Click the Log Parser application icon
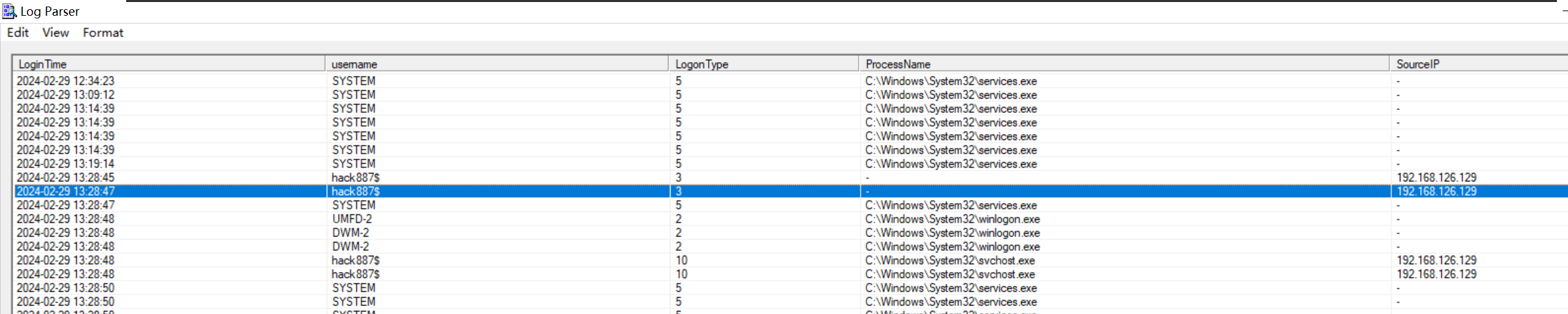This screenshot has height=314, width=1568. point(9,11)
